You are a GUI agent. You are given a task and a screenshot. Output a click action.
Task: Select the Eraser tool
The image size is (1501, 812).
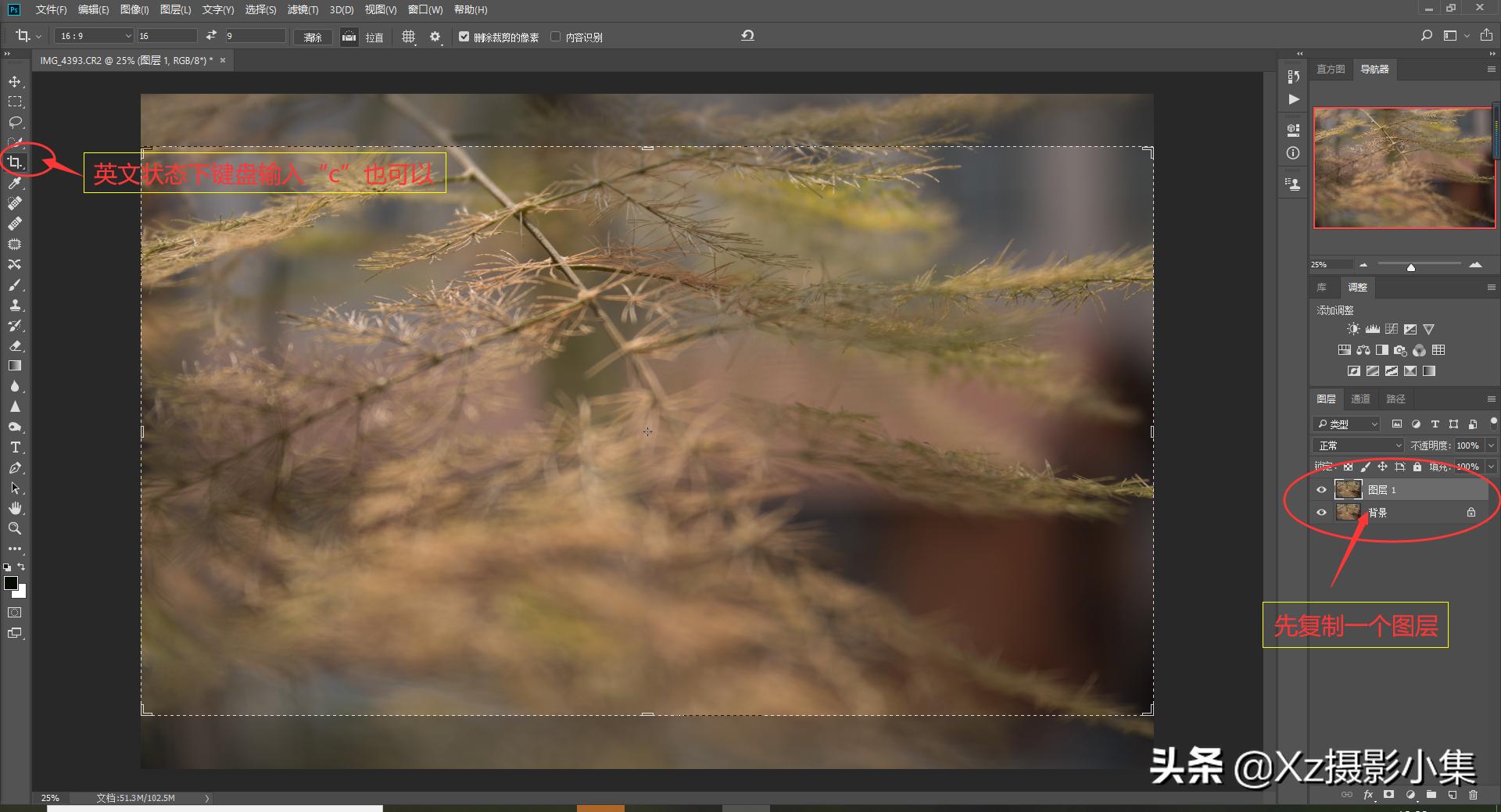(x=15, y=345)
